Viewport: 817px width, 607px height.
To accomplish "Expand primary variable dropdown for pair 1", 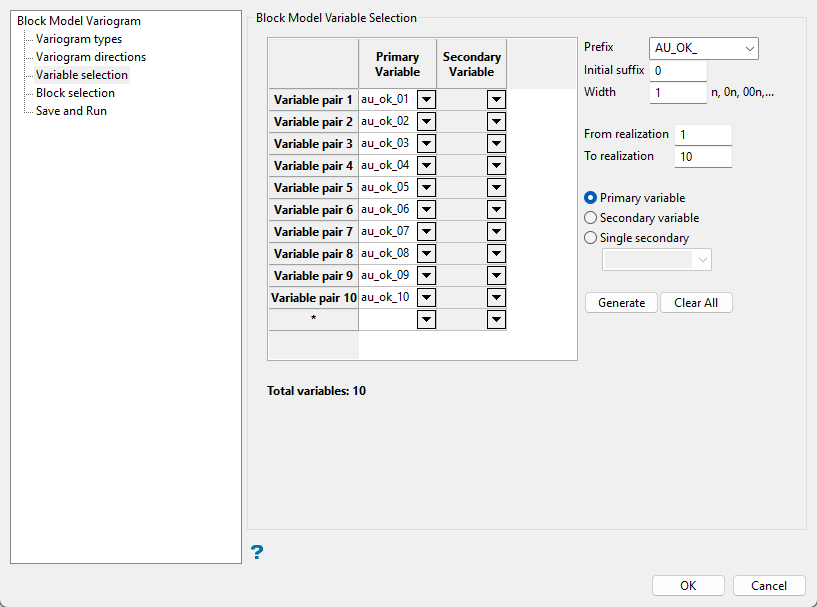I will [x=426, y=100].
